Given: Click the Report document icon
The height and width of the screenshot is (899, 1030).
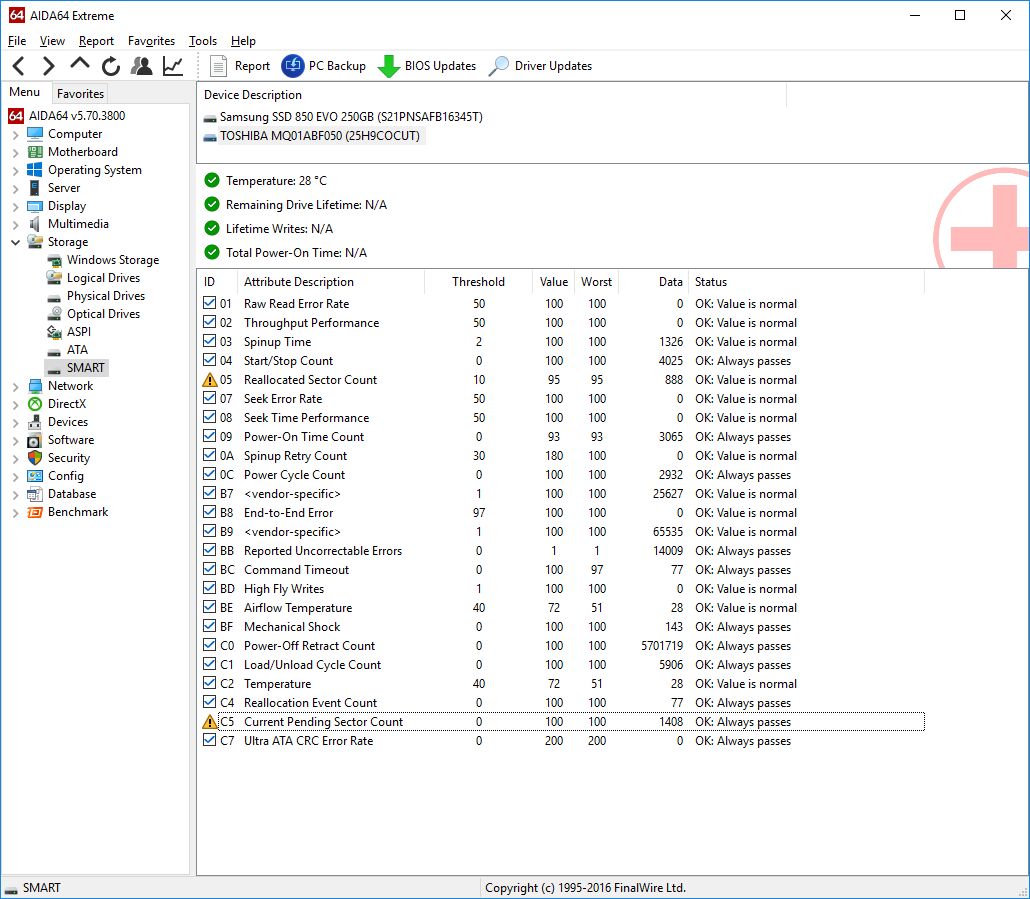Looking at the screenshot, I should click(218, 66).
